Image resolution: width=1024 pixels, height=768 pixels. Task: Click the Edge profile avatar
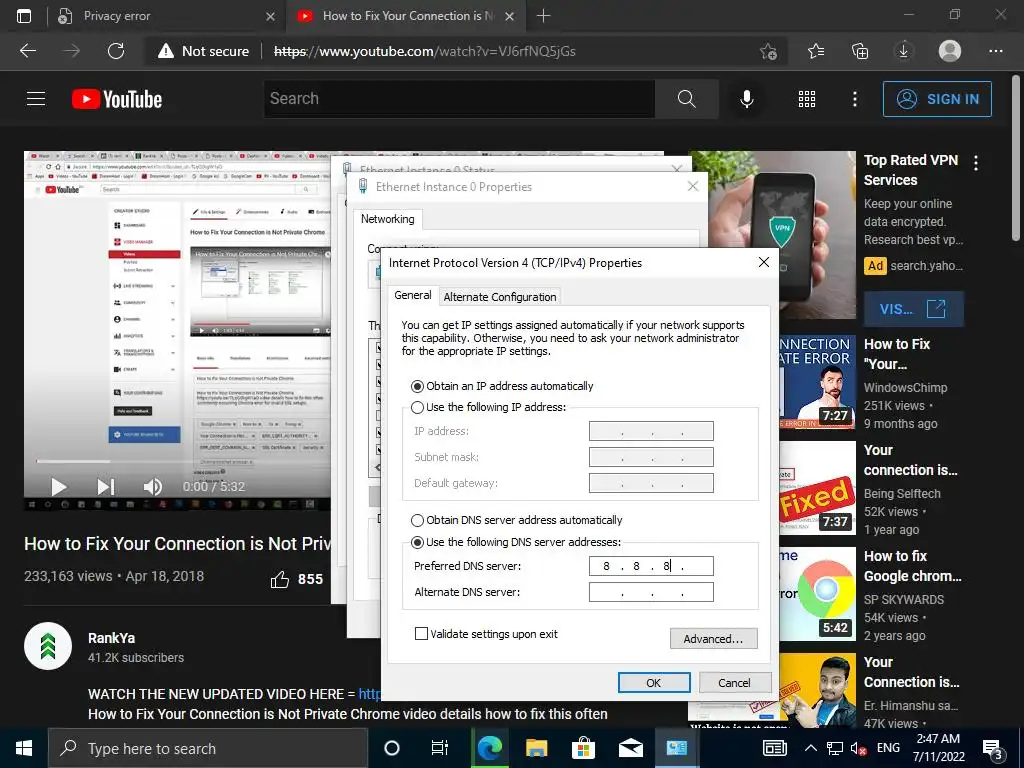click(x=950, y=51)
